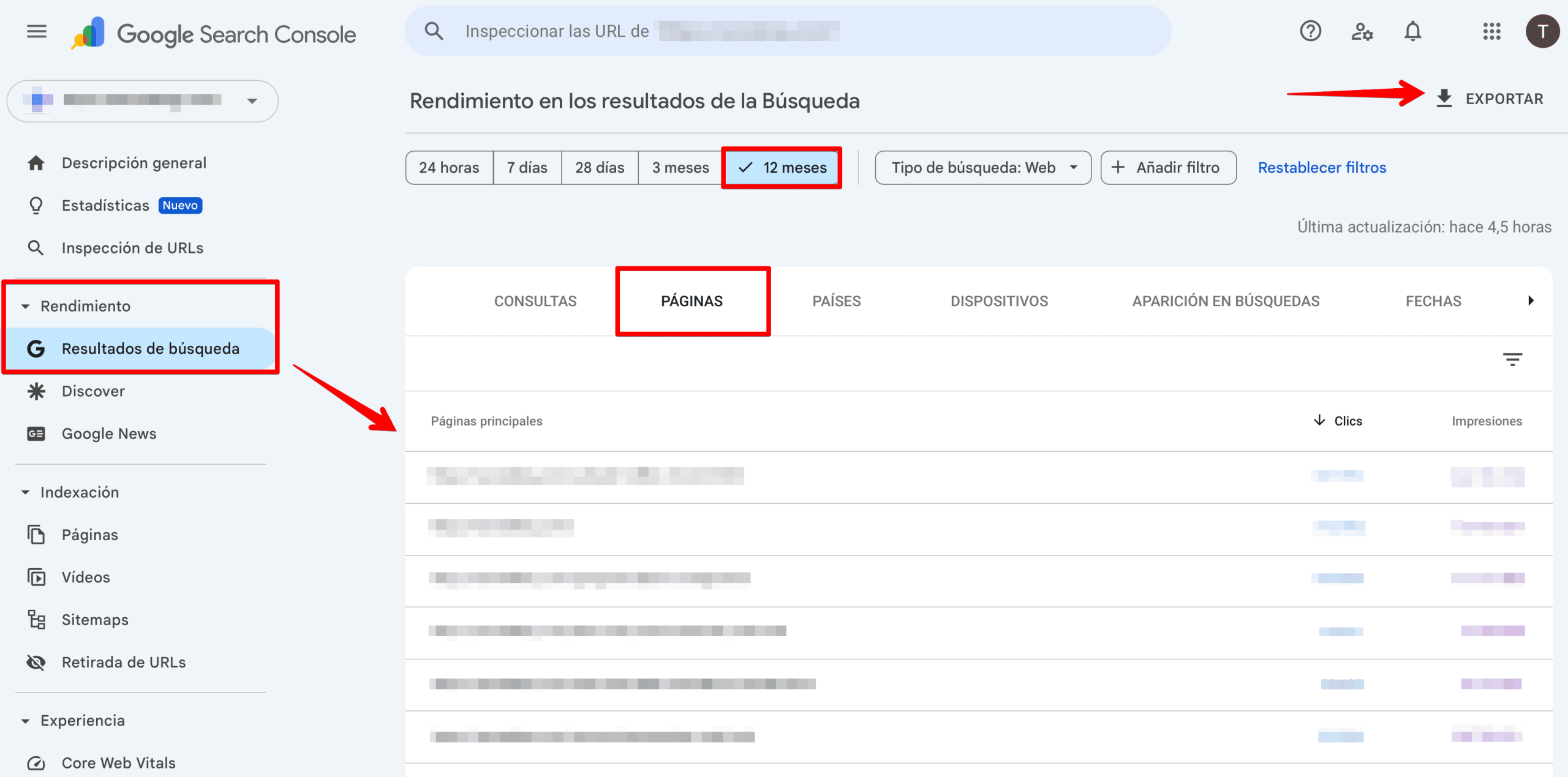
Task: Select the 24 horas date range
Action: (x=449, y=168)
